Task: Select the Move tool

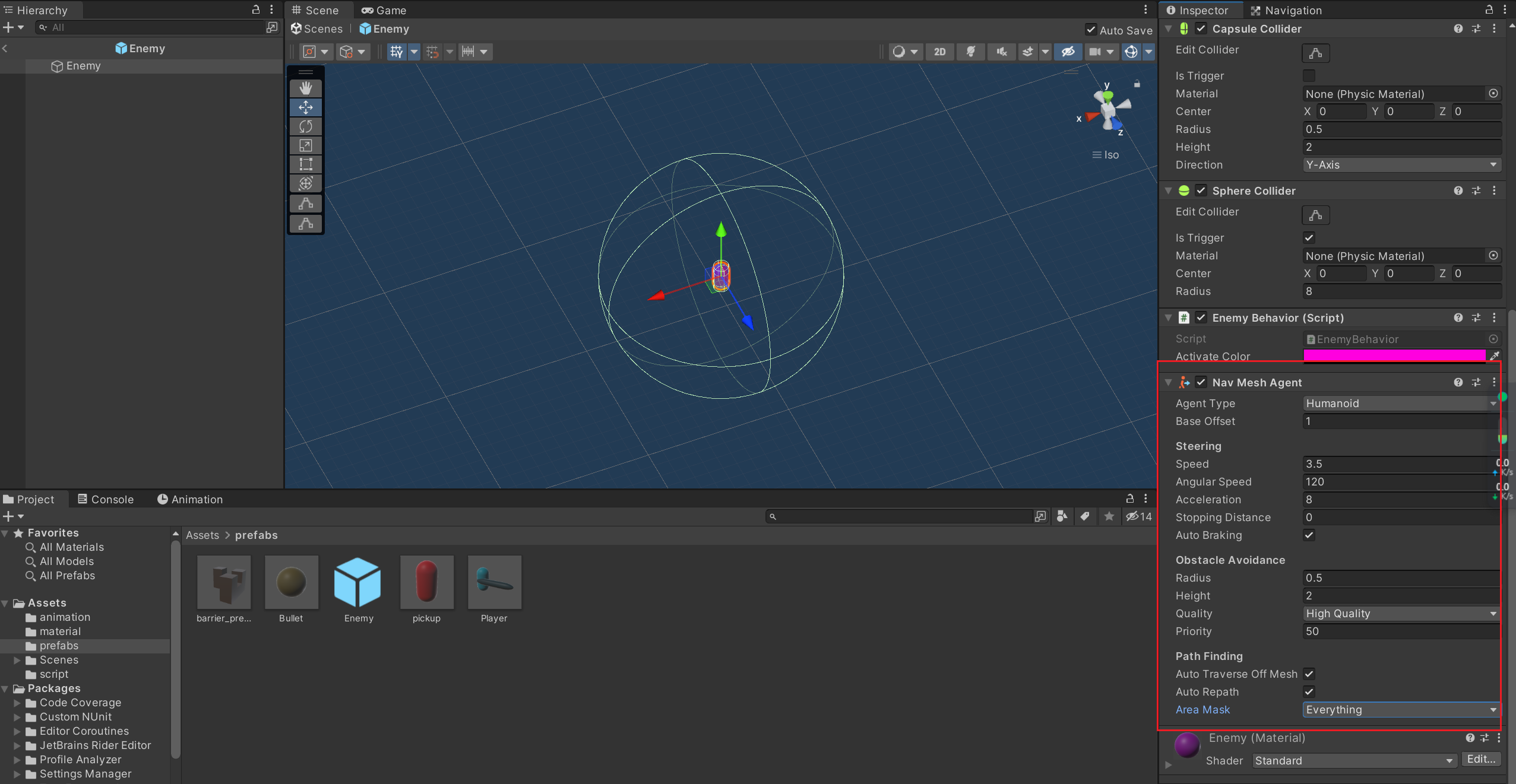Action: click(x=306, y=107)
